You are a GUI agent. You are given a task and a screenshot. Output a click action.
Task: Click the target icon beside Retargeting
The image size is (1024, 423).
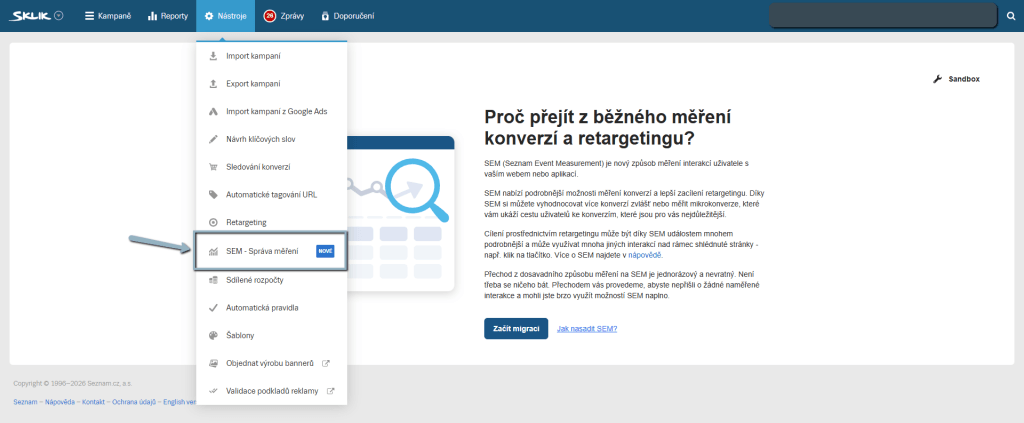pos(213,222)
